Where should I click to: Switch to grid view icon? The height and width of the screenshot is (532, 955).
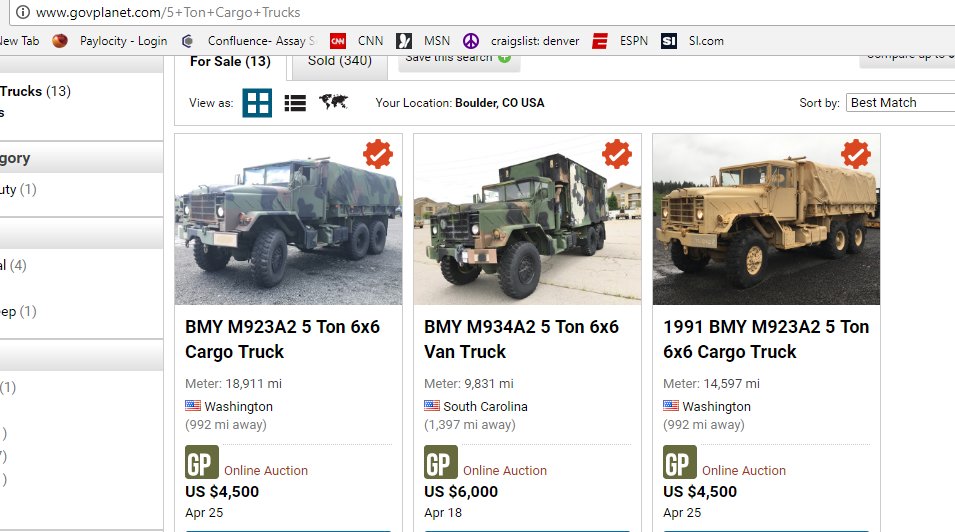coord(257,103)
